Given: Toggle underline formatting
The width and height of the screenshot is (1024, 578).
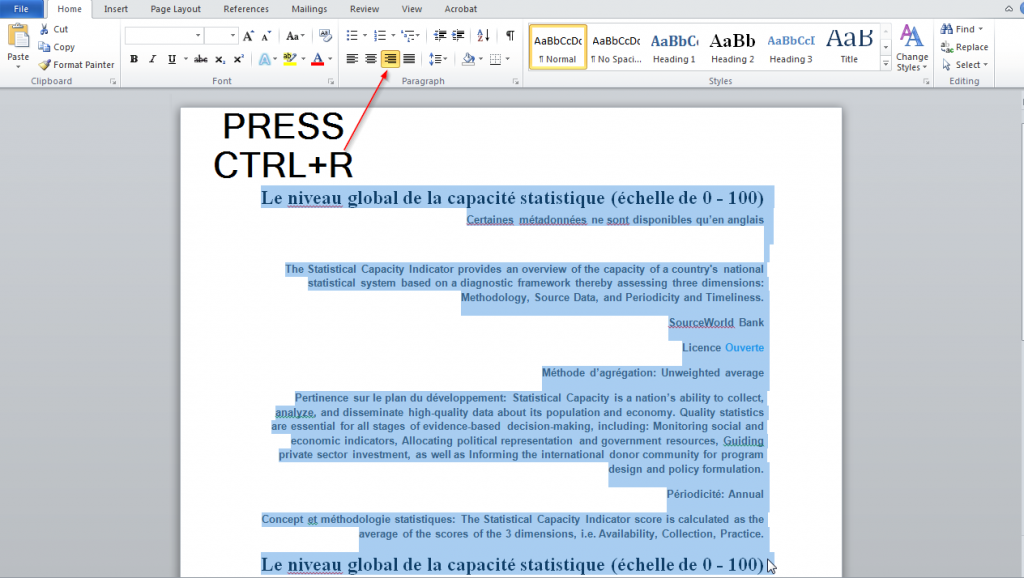Looking at the screenshot, I should point(172,59).
